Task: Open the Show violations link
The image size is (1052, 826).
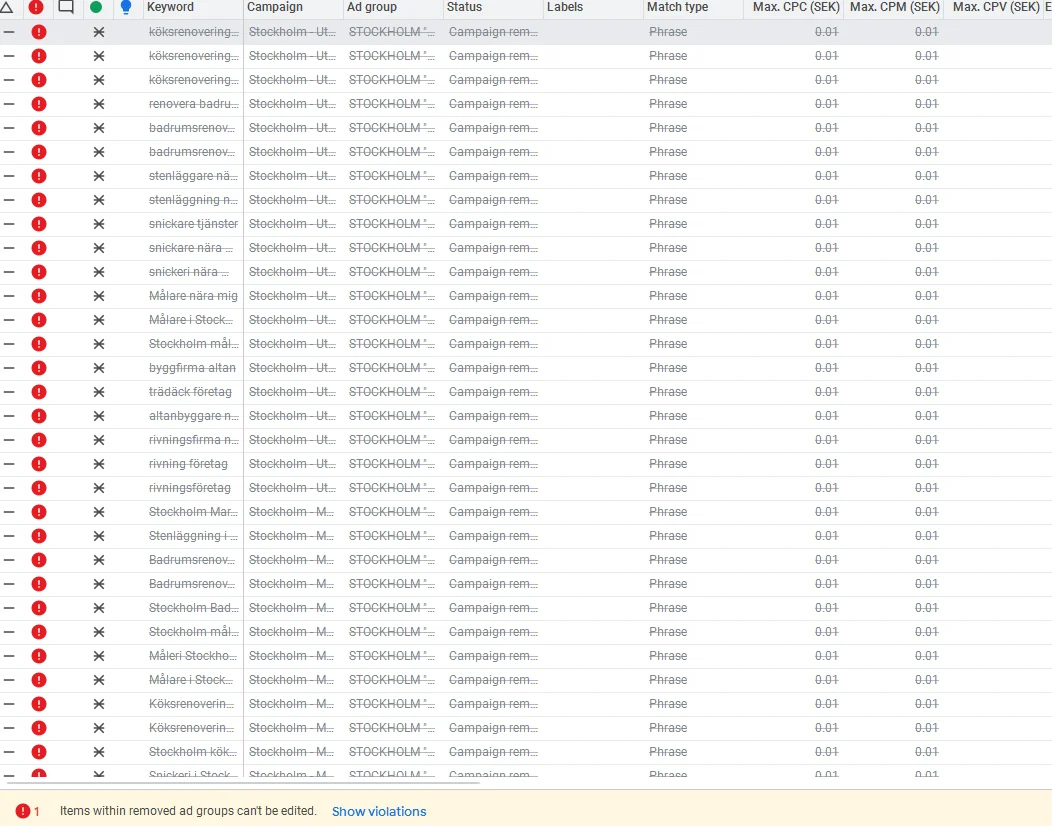Action: point(379,811)
